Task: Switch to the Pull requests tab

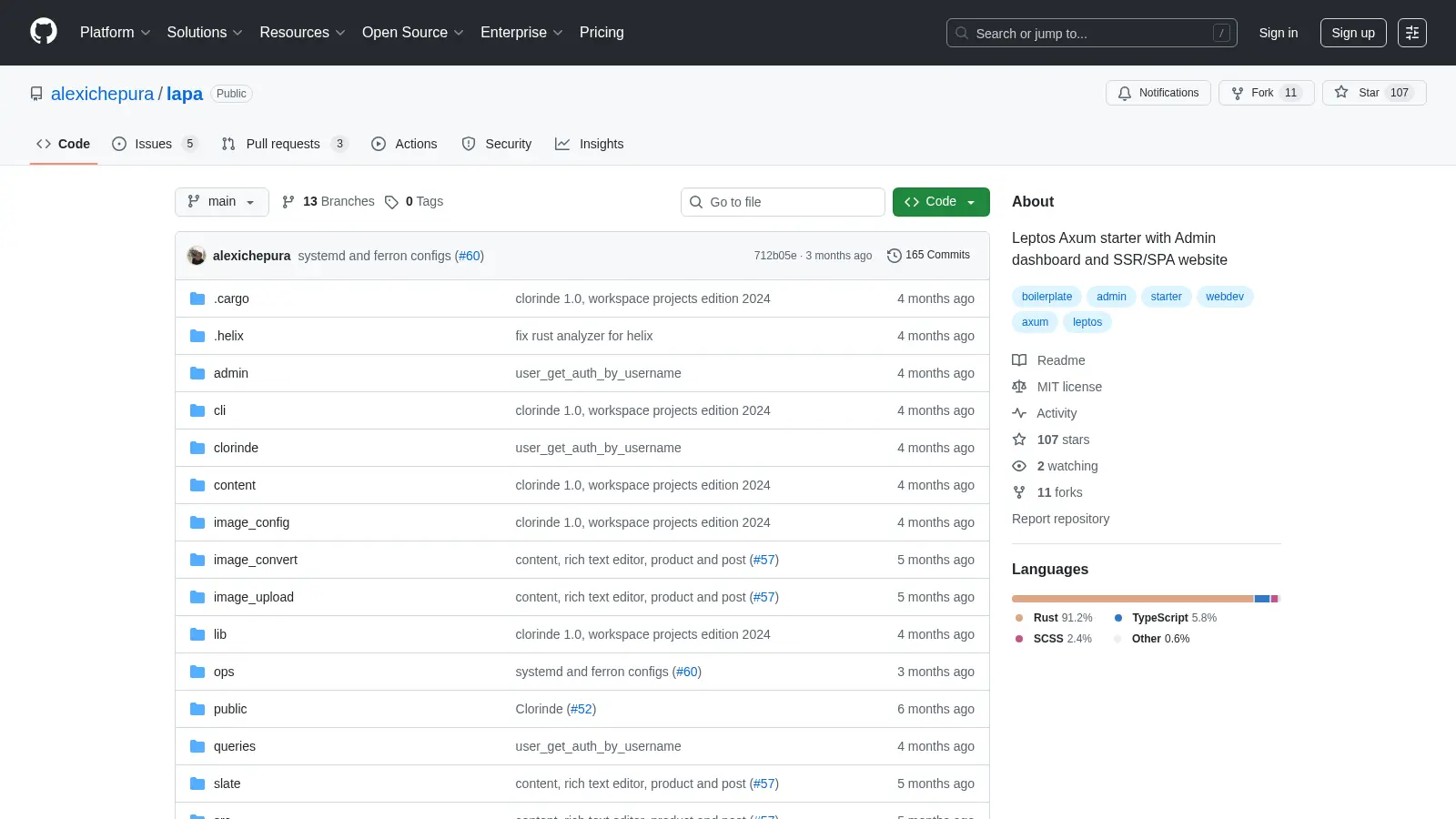Action: click(284, 144)
